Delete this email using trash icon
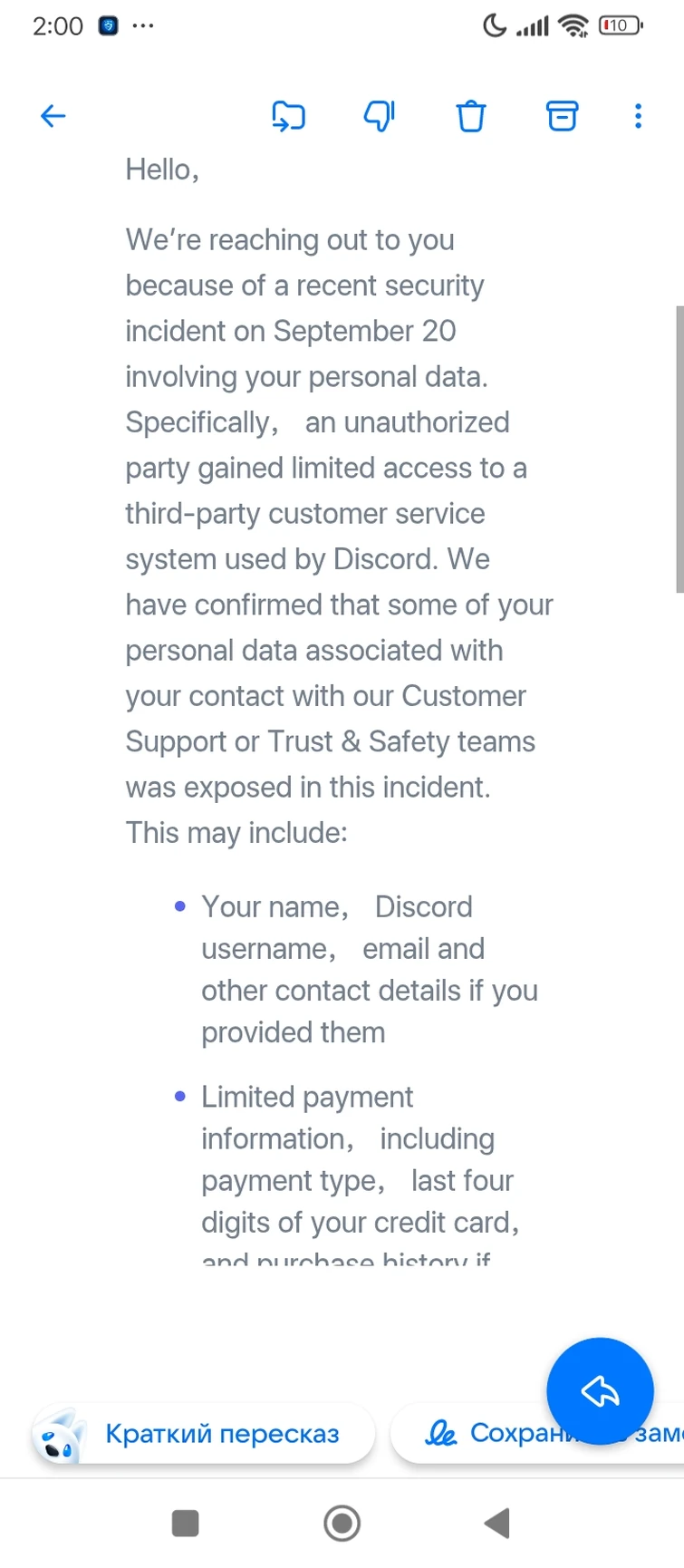 click(x=470, y=116)
